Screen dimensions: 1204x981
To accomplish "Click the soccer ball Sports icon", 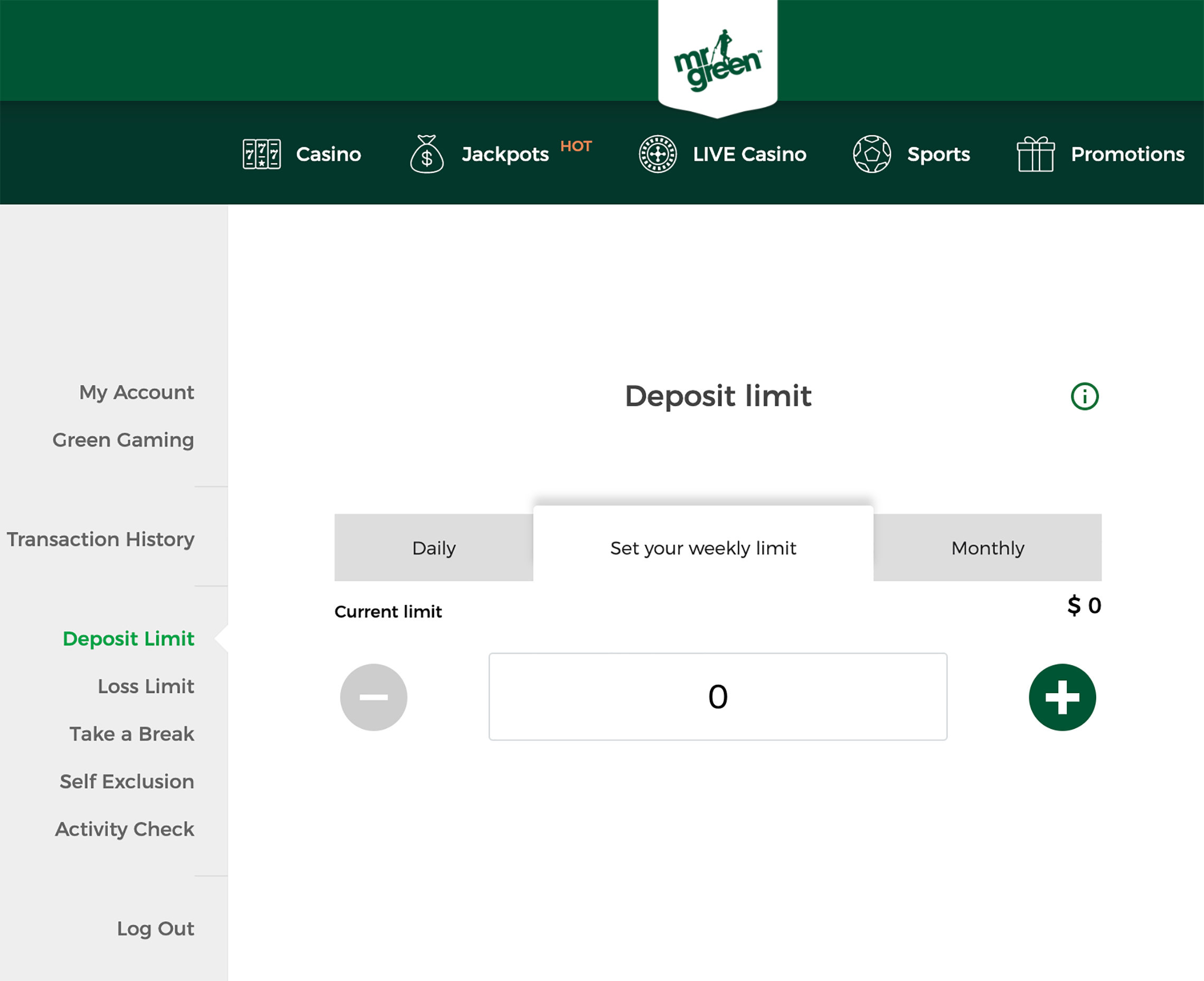I will (871, 154).
